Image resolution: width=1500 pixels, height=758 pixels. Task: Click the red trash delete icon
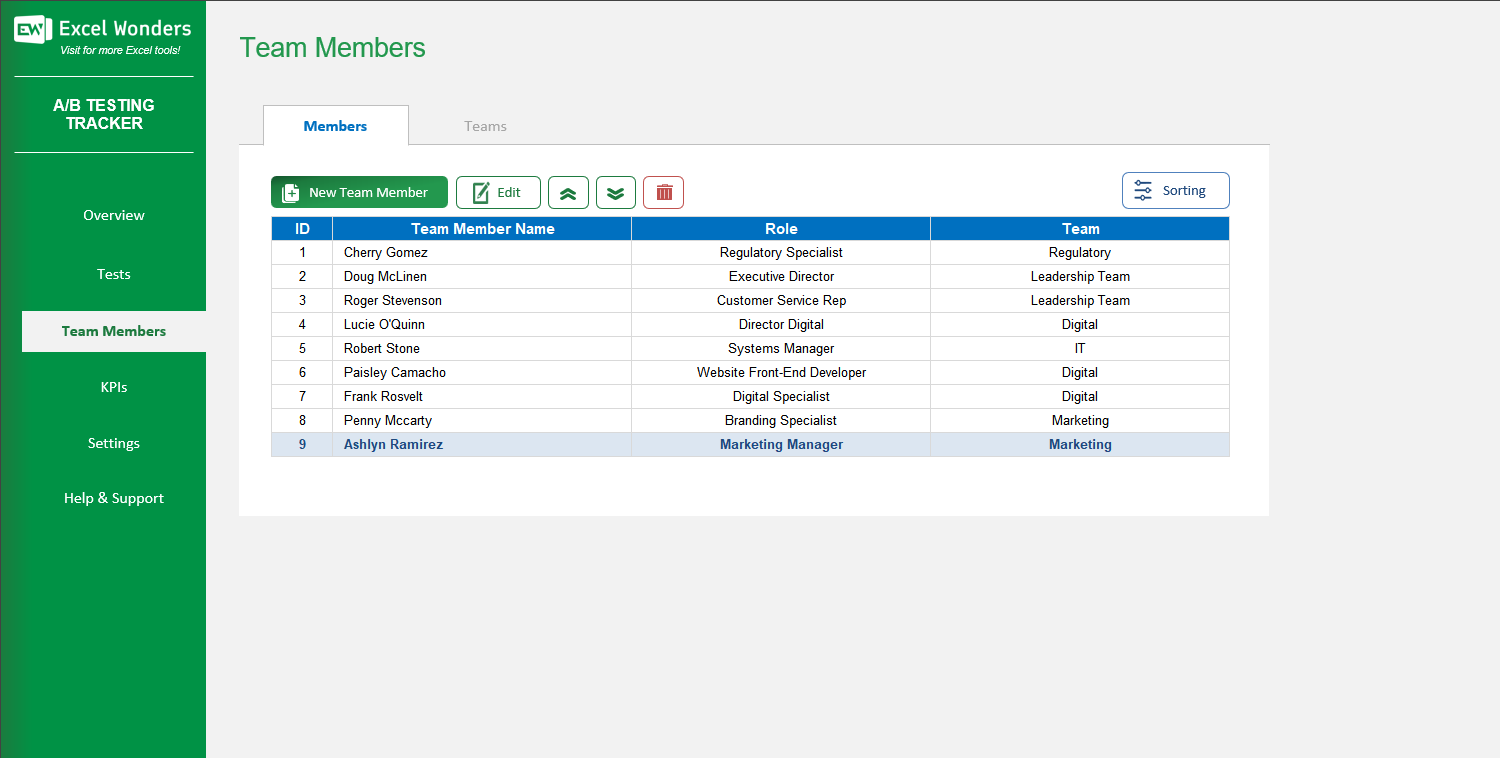pyautogui.click(x=663, y=191)
